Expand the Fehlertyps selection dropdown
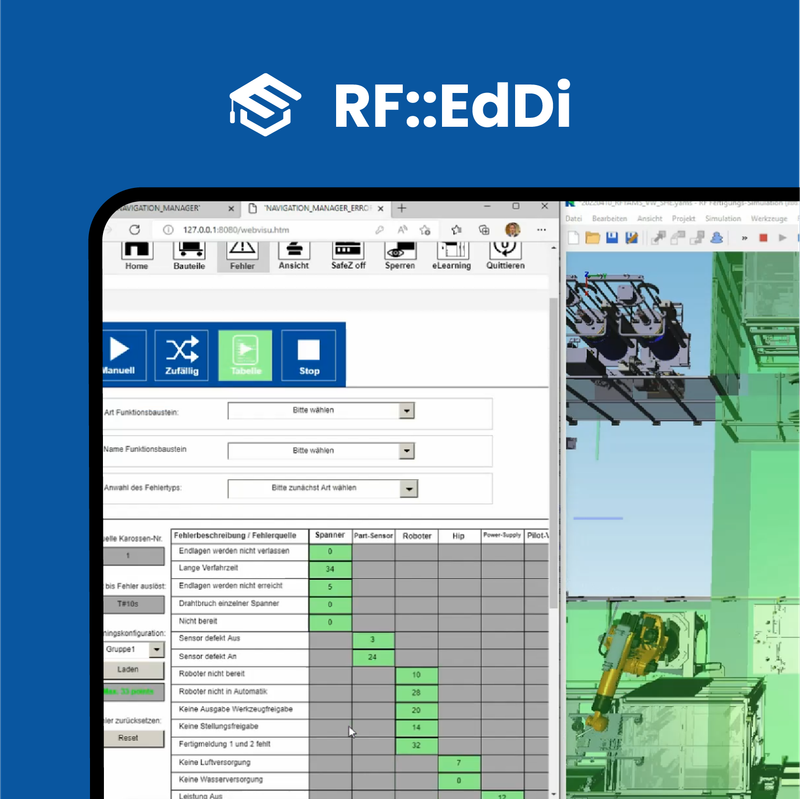 (x=409, y=489)
